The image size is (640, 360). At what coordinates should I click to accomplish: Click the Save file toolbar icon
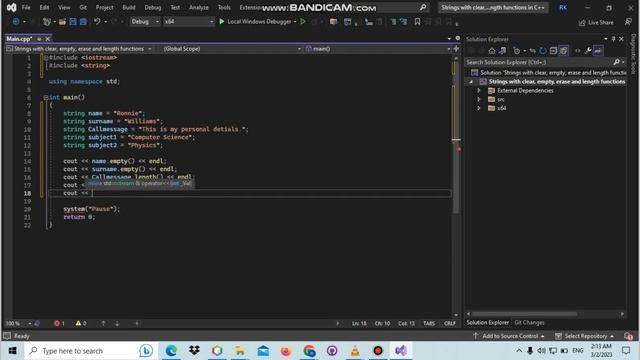tap(73, 22)
